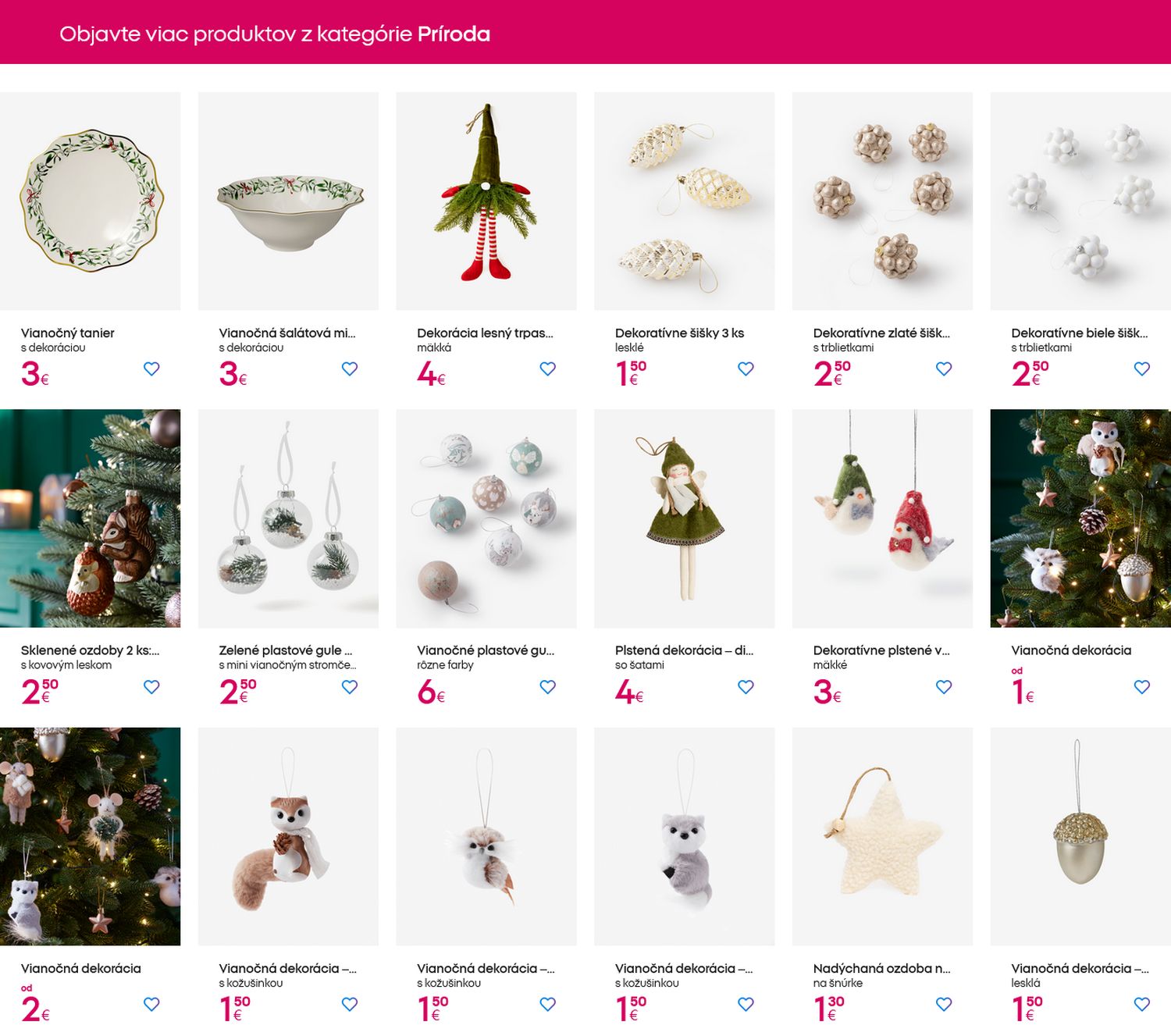The width and height of the screenshot is (1171, 1036).
Task: View the shiny acorn ornament image
Action: pyautogui.click(x=1080, y=836)
